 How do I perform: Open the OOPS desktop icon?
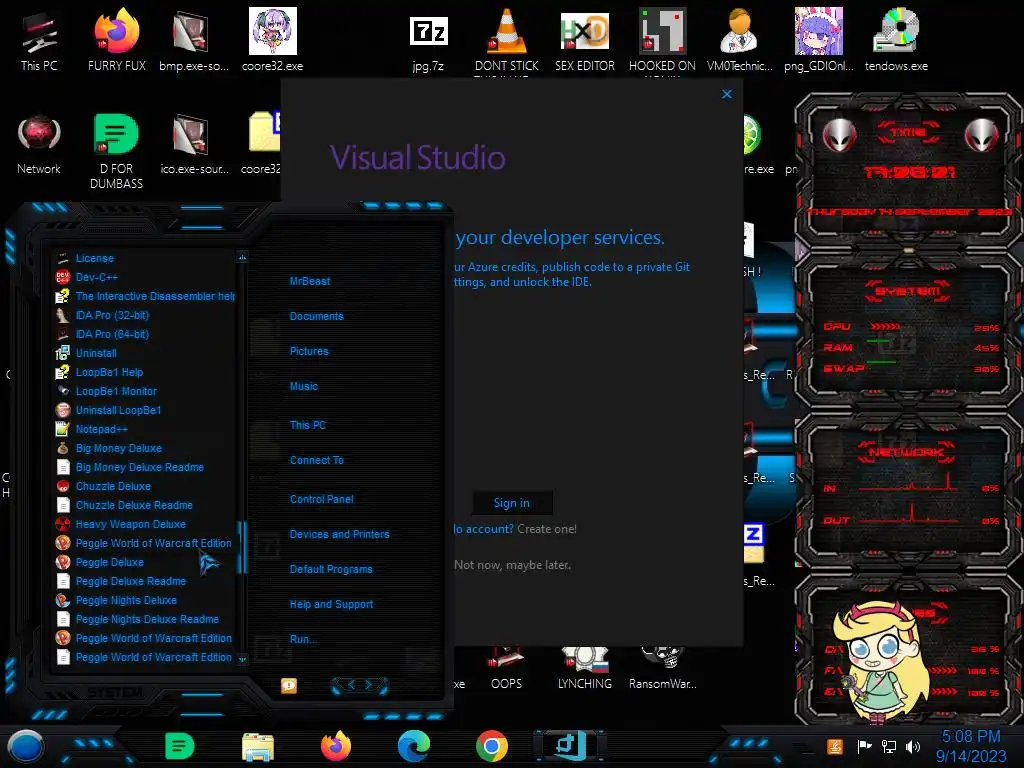(x=506, y=667)
